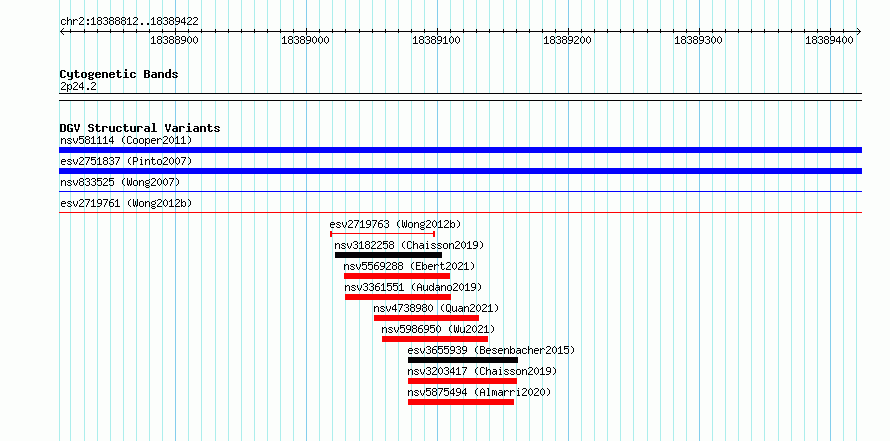Click the 18389200 ruler position
Image resolution: width=890 pixels, height=441 pixels.
pyautogui.click(x=568, y=40)
